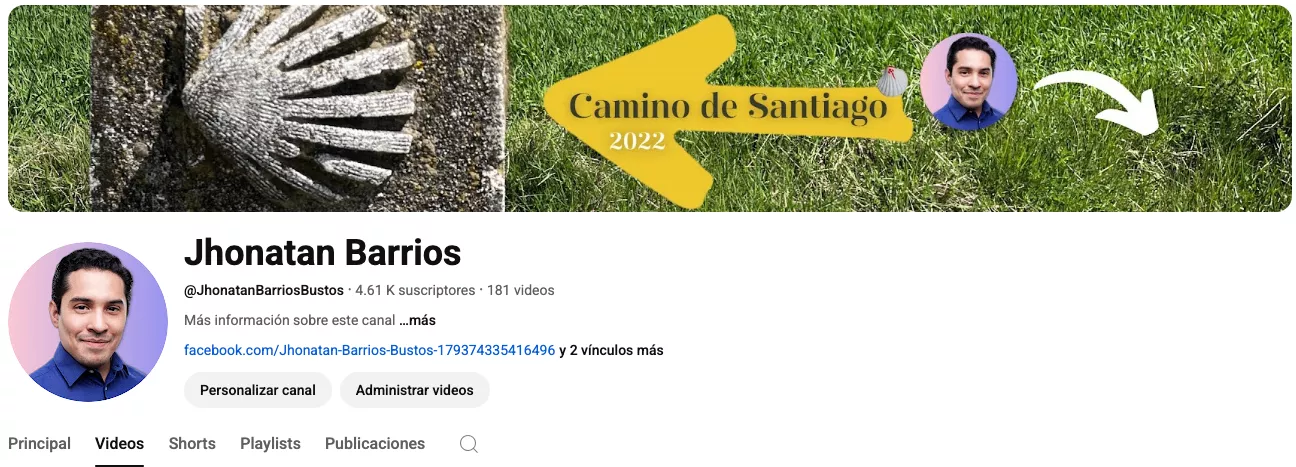This screenshot has width=1296, height=467.
Task: Click the Jhonatan Barrios channel title
Action: point(322,253)
